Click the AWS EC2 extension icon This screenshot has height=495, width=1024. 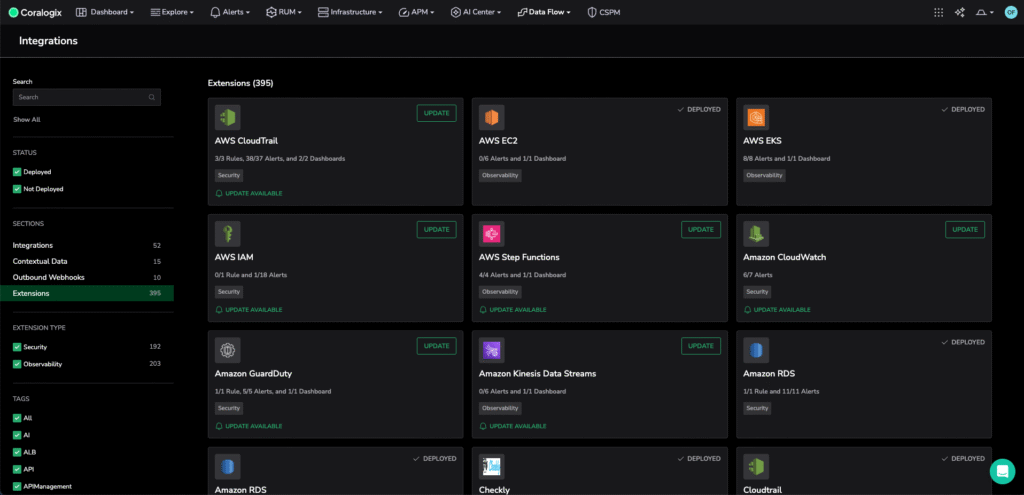[492, 118]
